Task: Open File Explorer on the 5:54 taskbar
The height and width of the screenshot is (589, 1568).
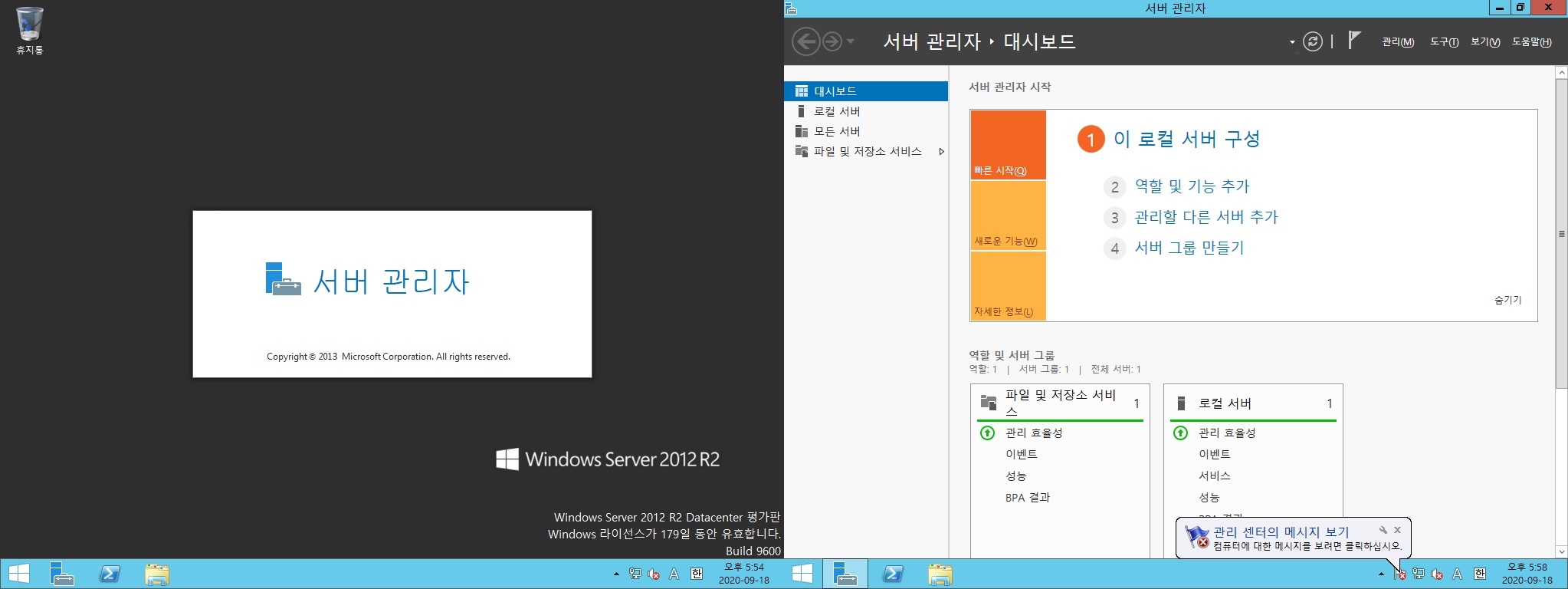Action: click(x=157, y=574)
